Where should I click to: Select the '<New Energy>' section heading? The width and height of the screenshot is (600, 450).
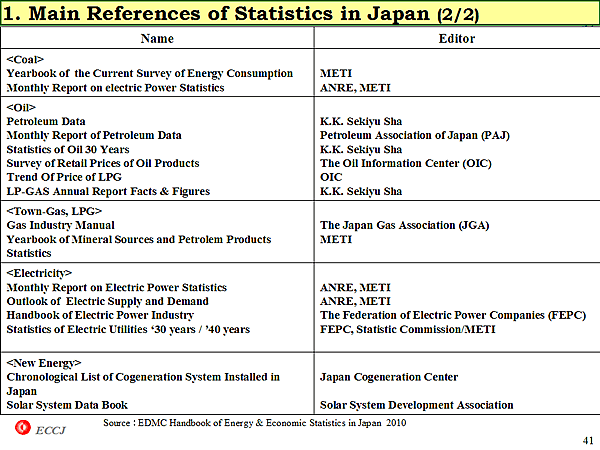click(x=44, y=363)
